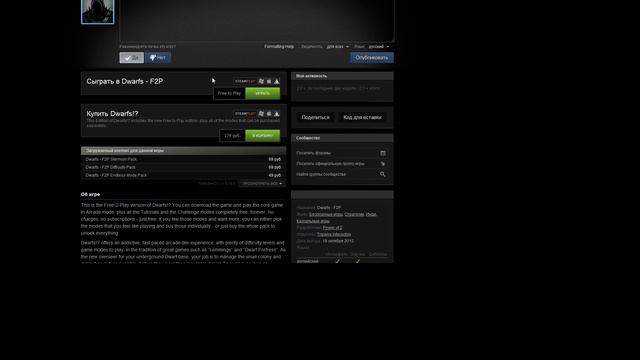
Task: Click the thumbs-down 'Нет' recommend button
Action: pyautogui.click(x=158, y=58)
